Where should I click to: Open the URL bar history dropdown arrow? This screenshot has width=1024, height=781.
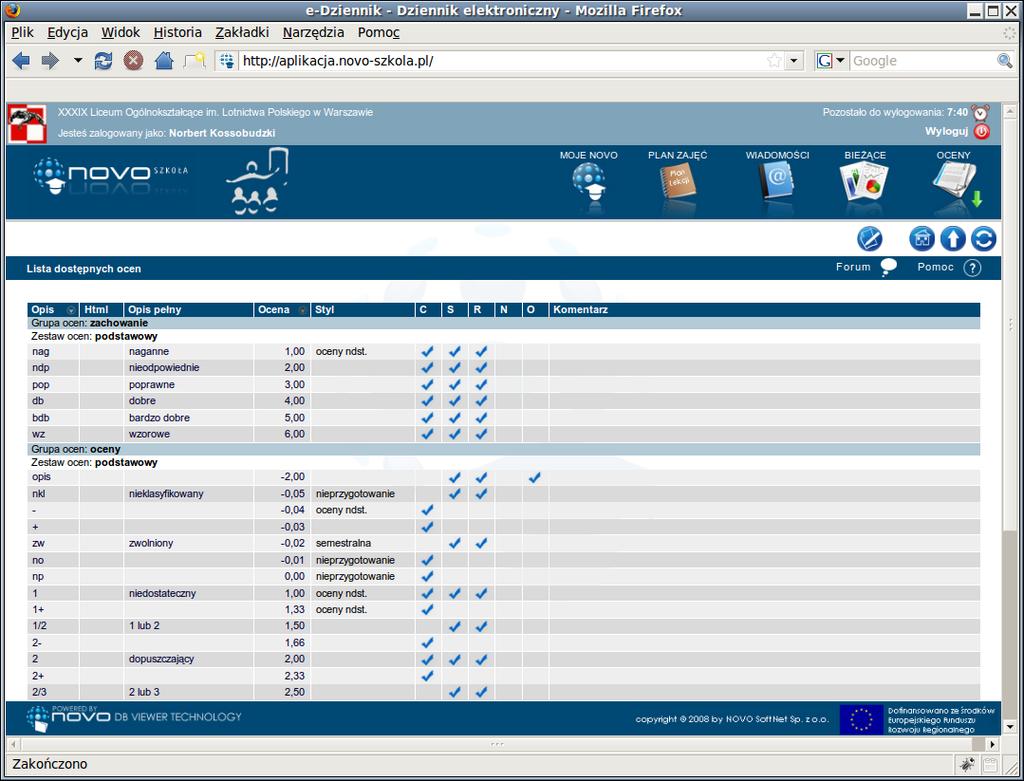click(x=793, y=61)
